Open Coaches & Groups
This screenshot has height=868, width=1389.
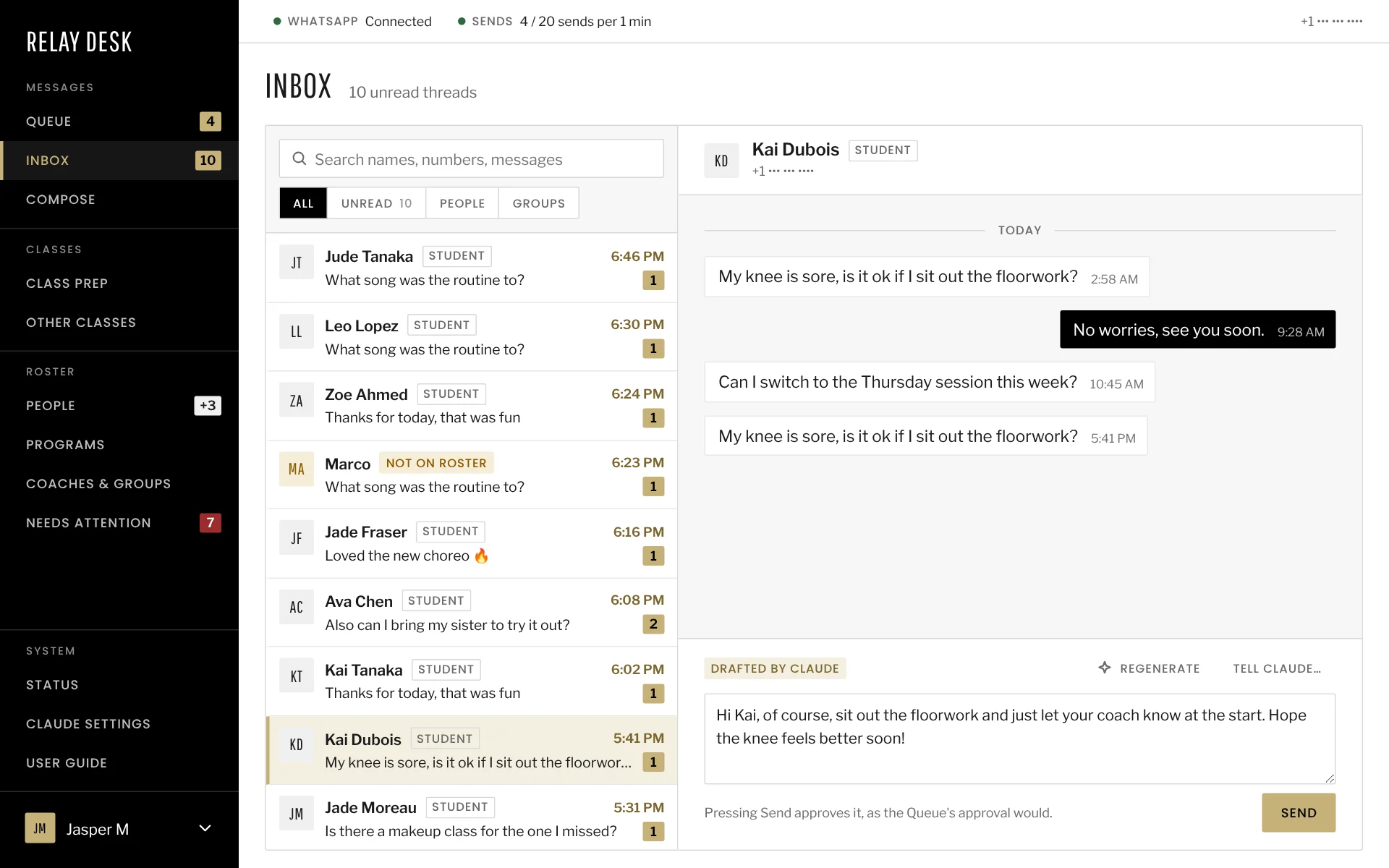point(119,484)
